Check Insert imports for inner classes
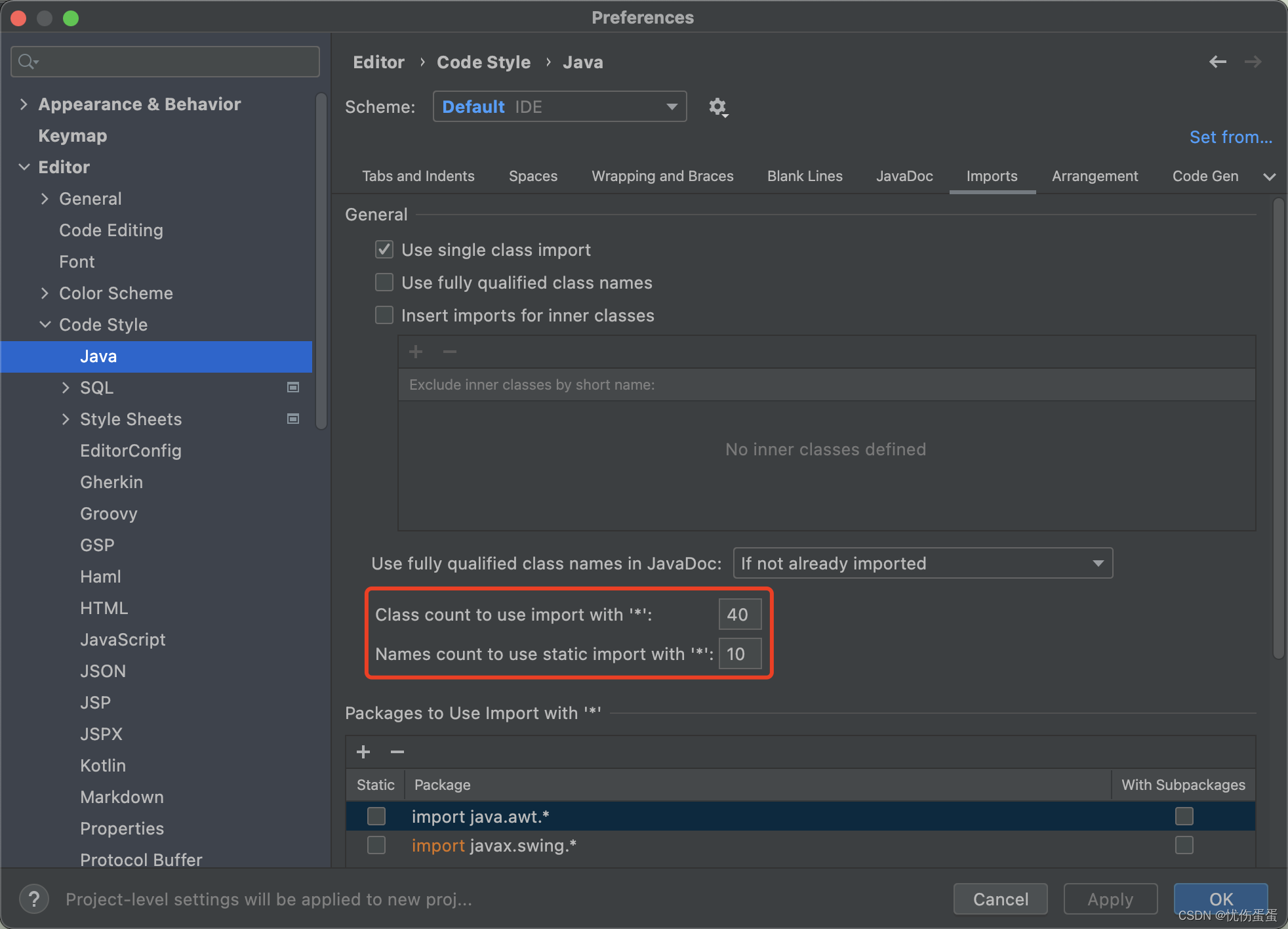Screen dimensions: 1288x929 384,316
